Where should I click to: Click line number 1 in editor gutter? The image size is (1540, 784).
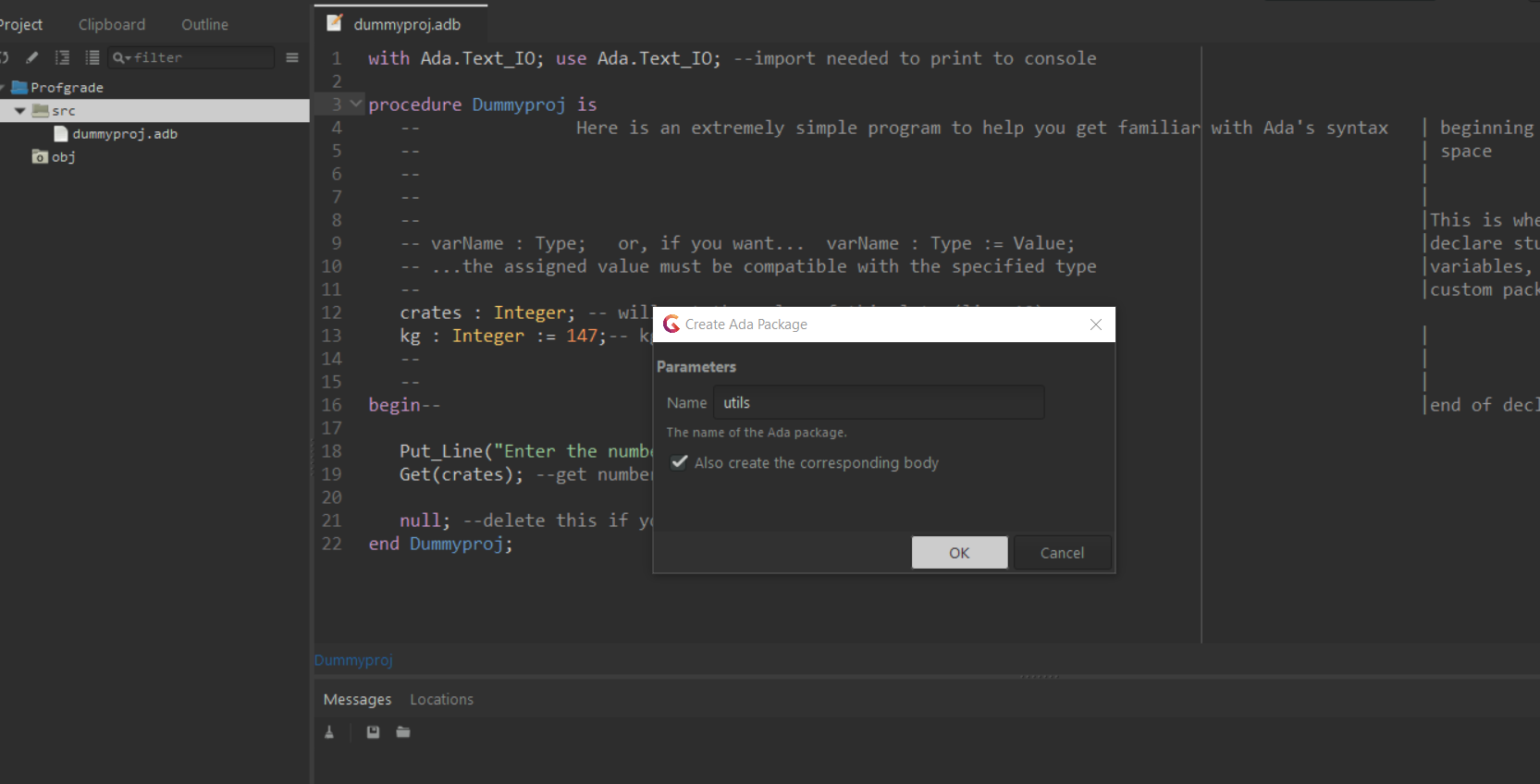(337, 58)
